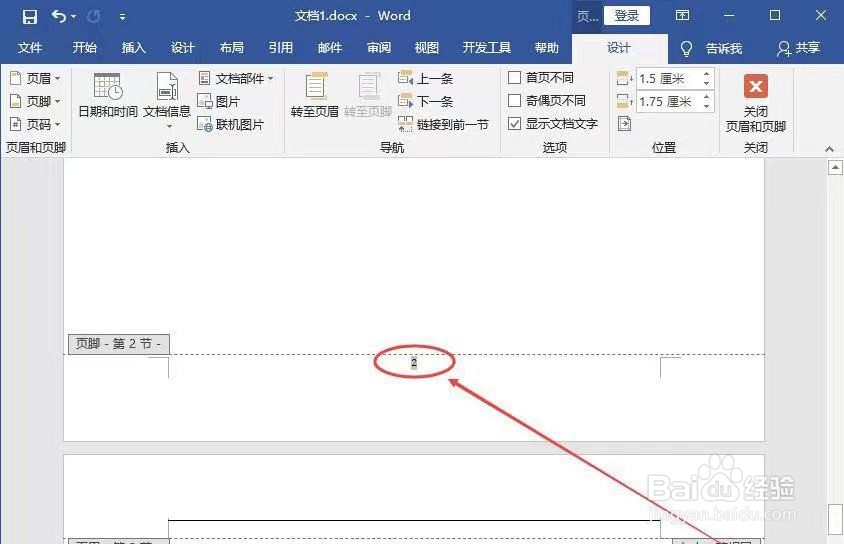Switch to the 视图 ribbon tab
The image size is (844, 544).
pos(427,48)
